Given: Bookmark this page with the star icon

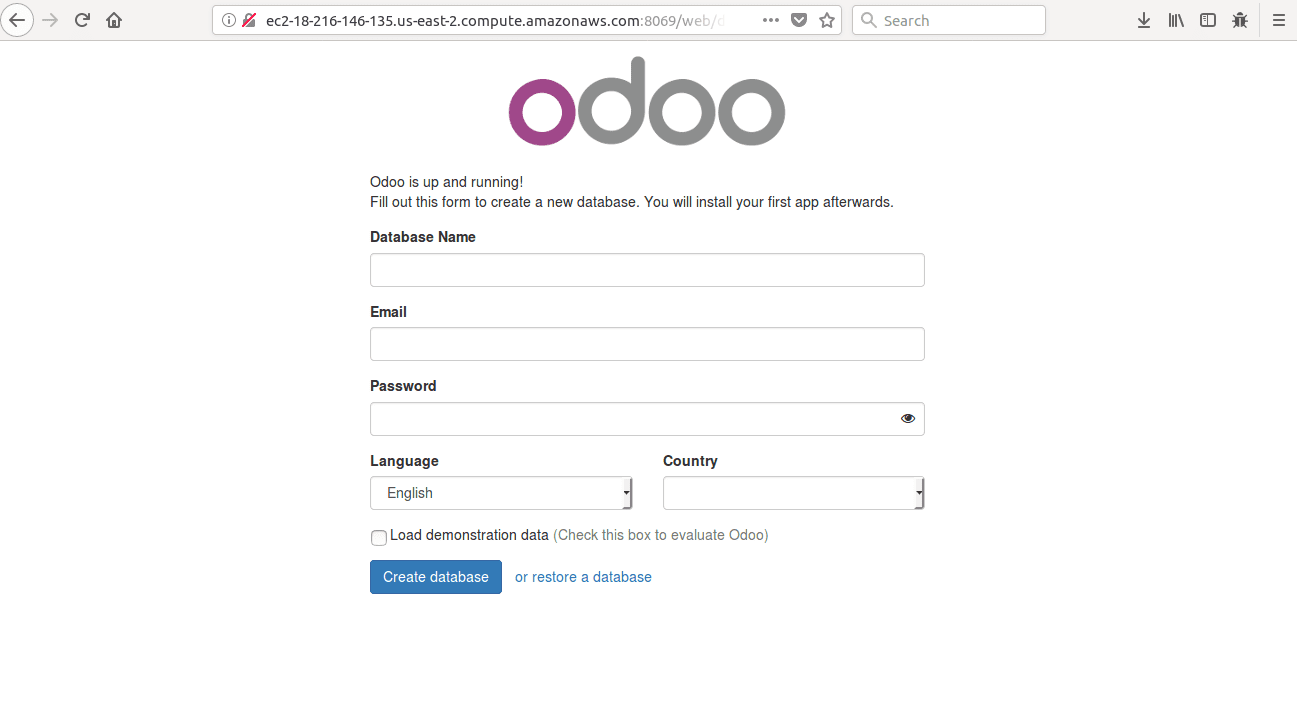Looking at the screenshot, I should [827, 20].
